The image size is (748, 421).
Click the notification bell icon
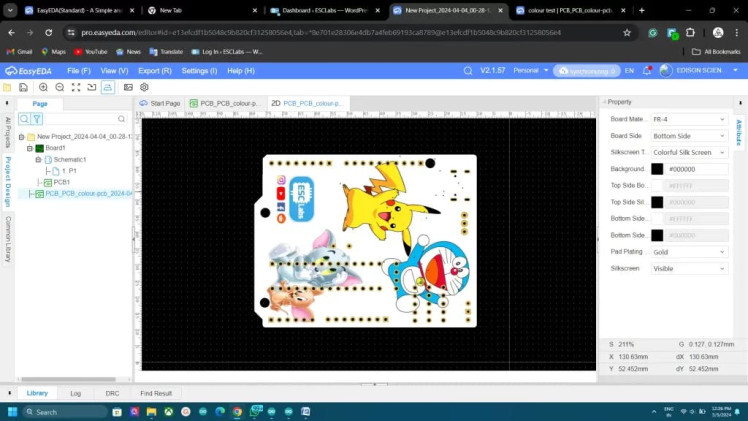[x=645, y=71]
